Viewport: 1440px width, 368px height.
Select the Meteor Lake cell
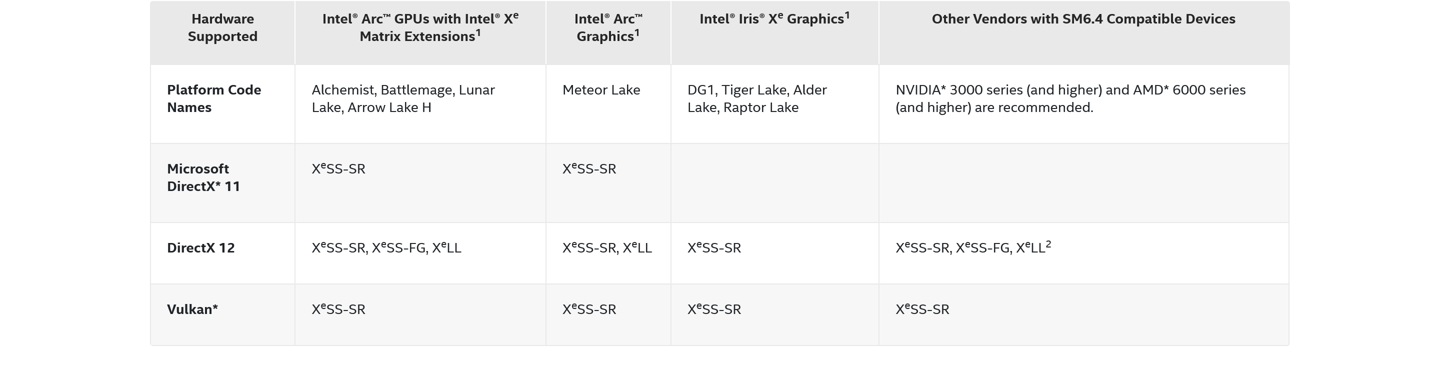(x=601, y=90)
